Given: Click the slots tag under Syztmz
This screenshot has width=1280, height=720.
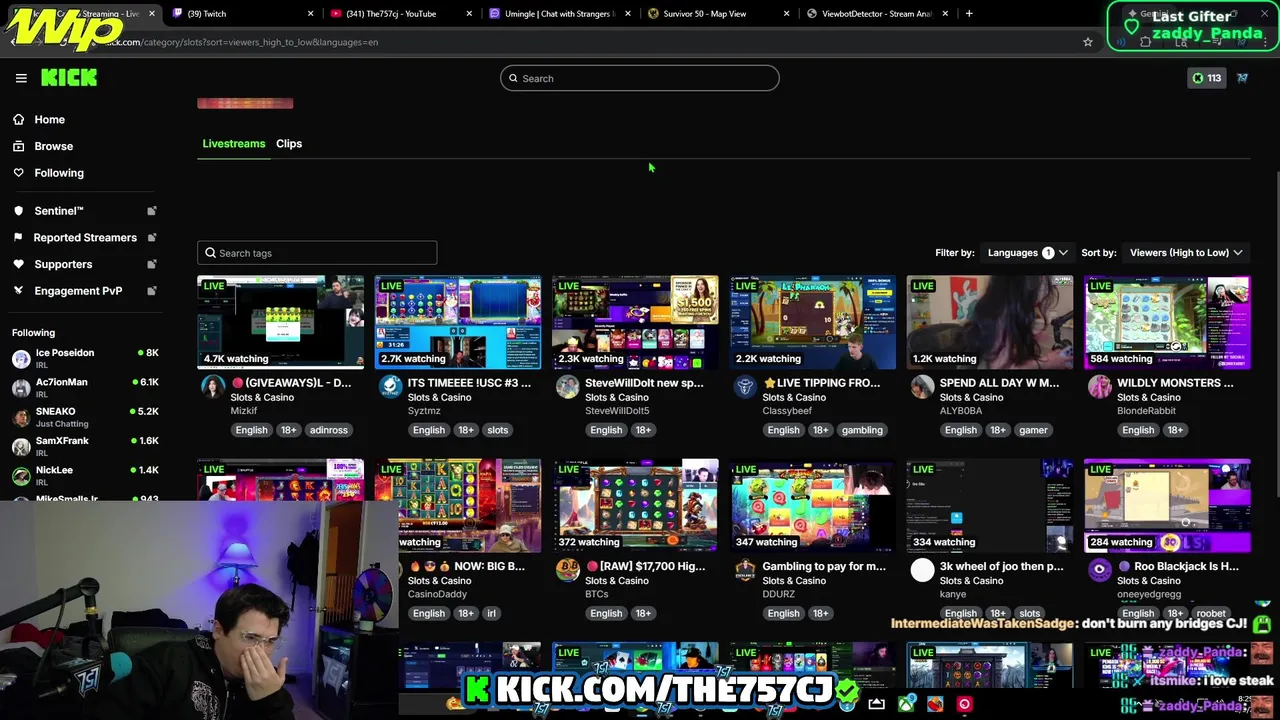Looking at the screenshot, I should coord(498,430).
